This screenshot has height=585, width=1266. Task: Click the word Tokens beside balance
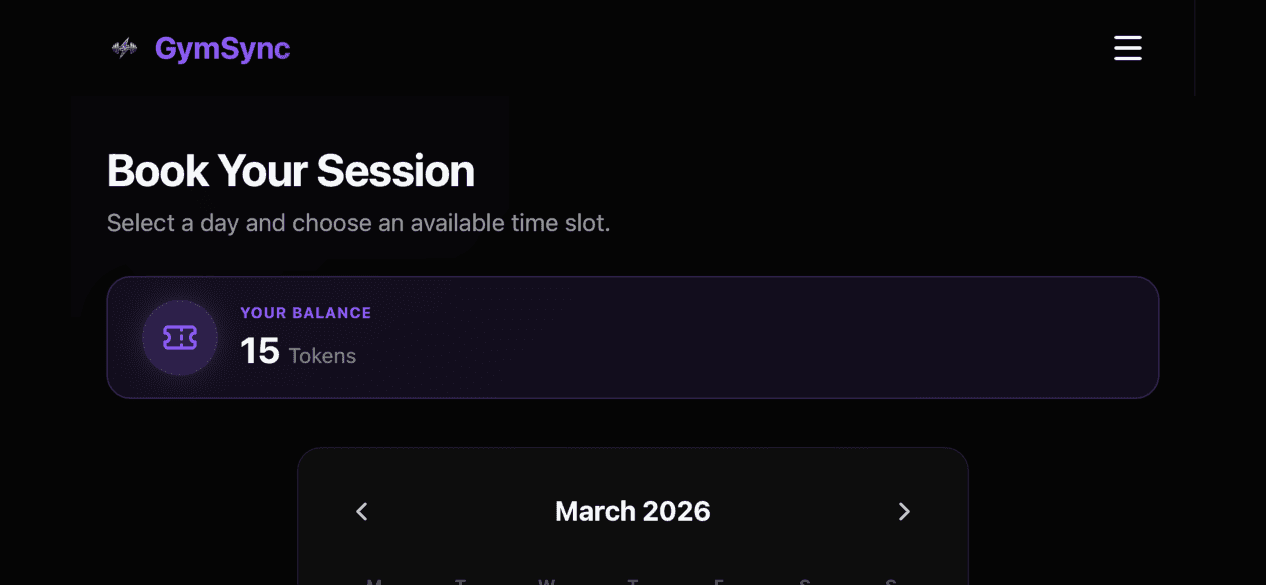[322, 356]
